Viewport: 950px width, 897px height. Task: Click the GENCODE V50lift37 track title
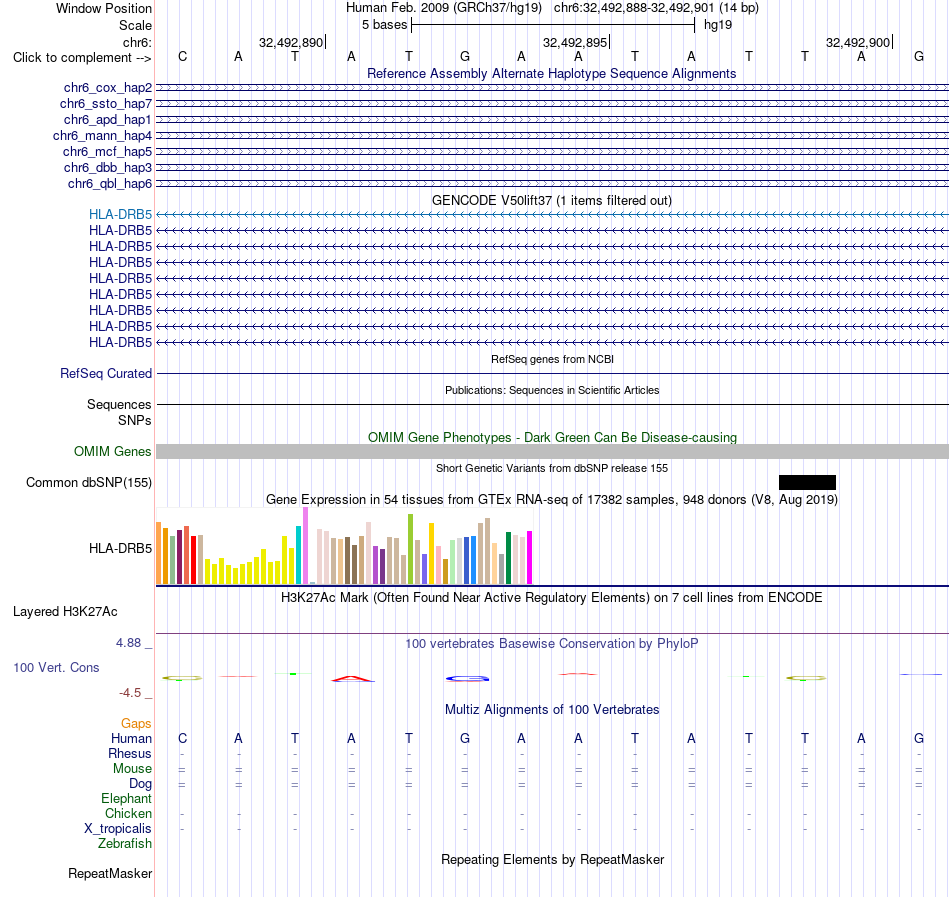tap(551, 200)
